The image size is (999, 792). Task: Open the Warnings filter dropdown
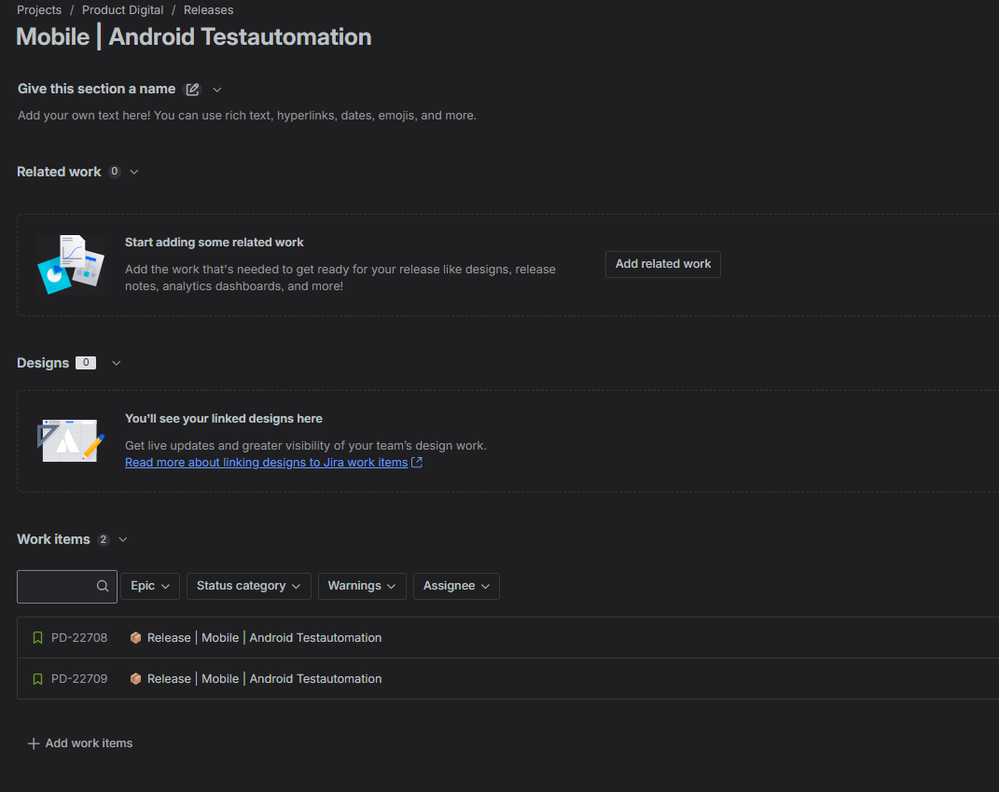pyautogui.click(x=362, y=586)
